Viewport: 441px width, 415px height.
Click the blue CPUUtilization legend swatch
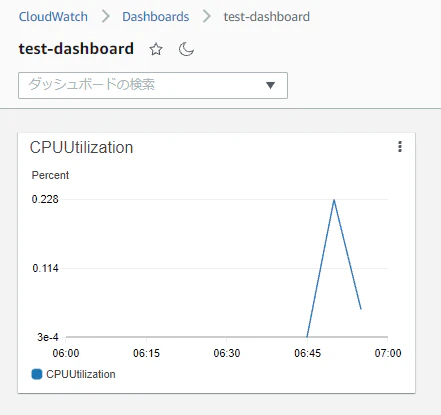click(37, 374)
